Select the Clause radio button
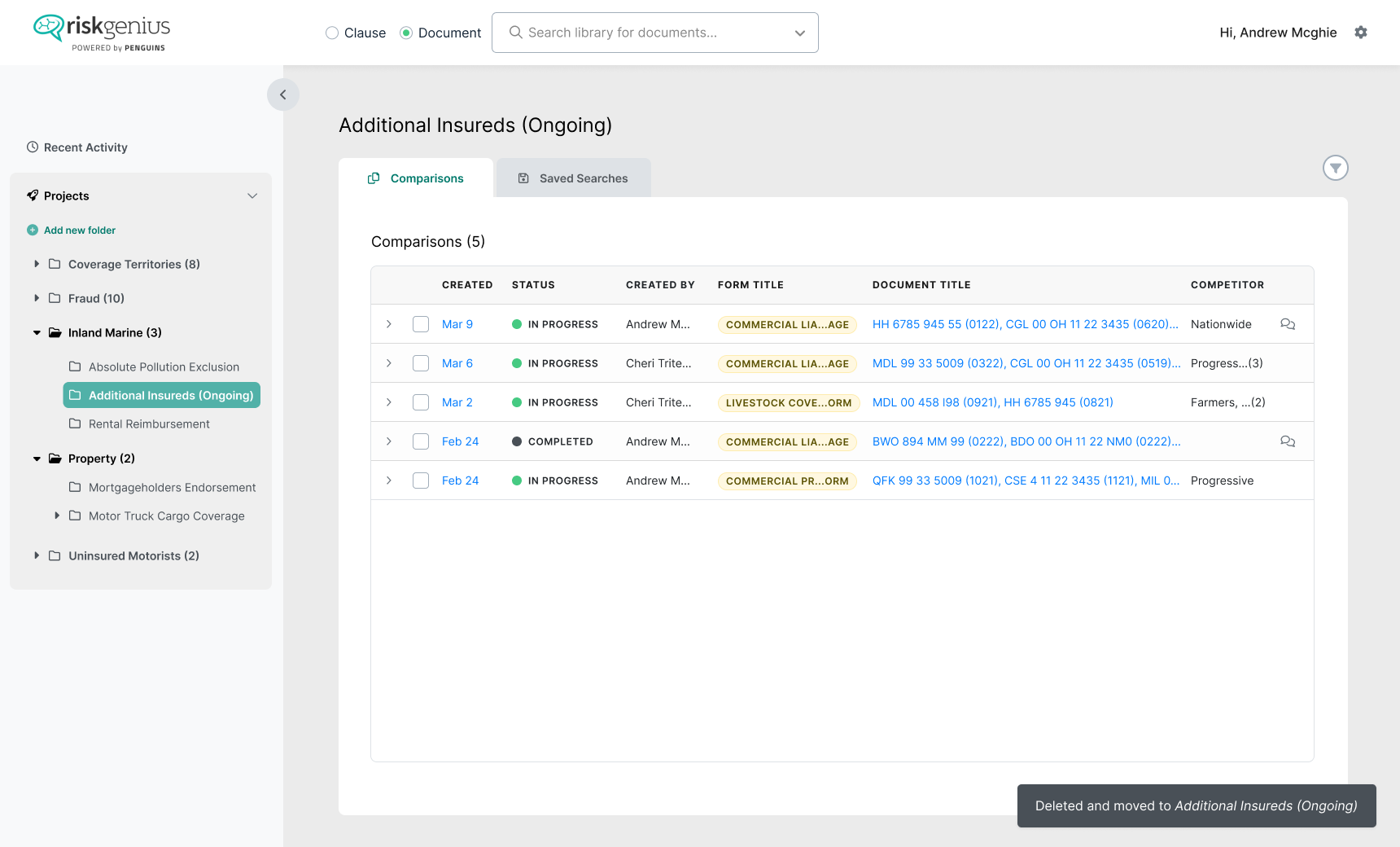1400x847 pixels. [x=332, y=33]
